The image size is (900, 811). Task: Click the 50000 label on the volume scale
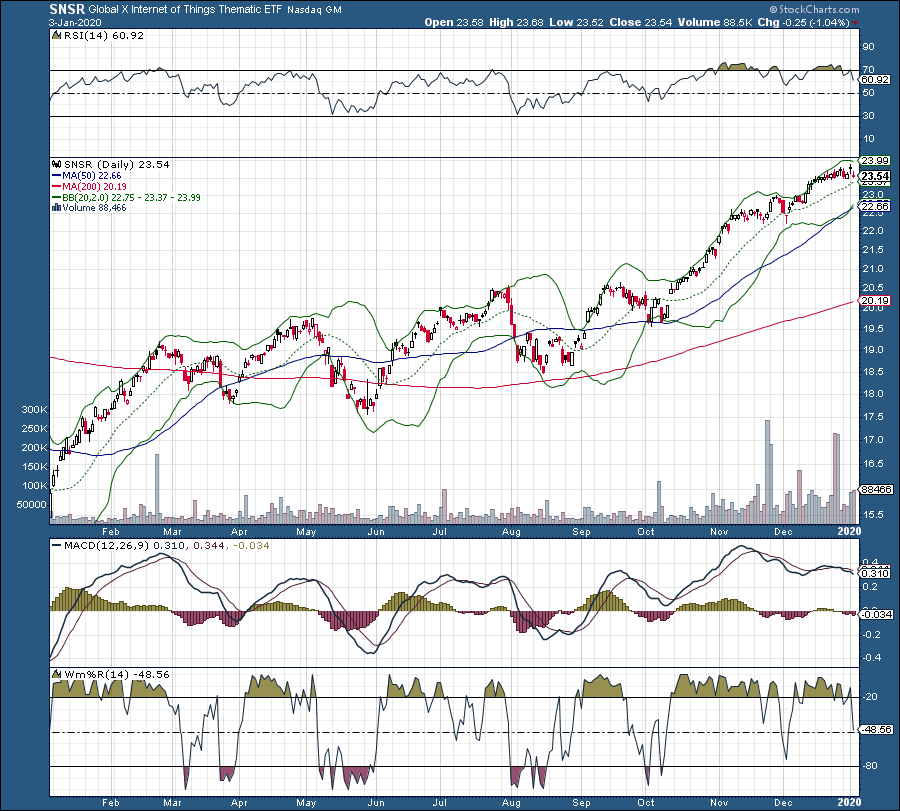click(x=32, y=505)
